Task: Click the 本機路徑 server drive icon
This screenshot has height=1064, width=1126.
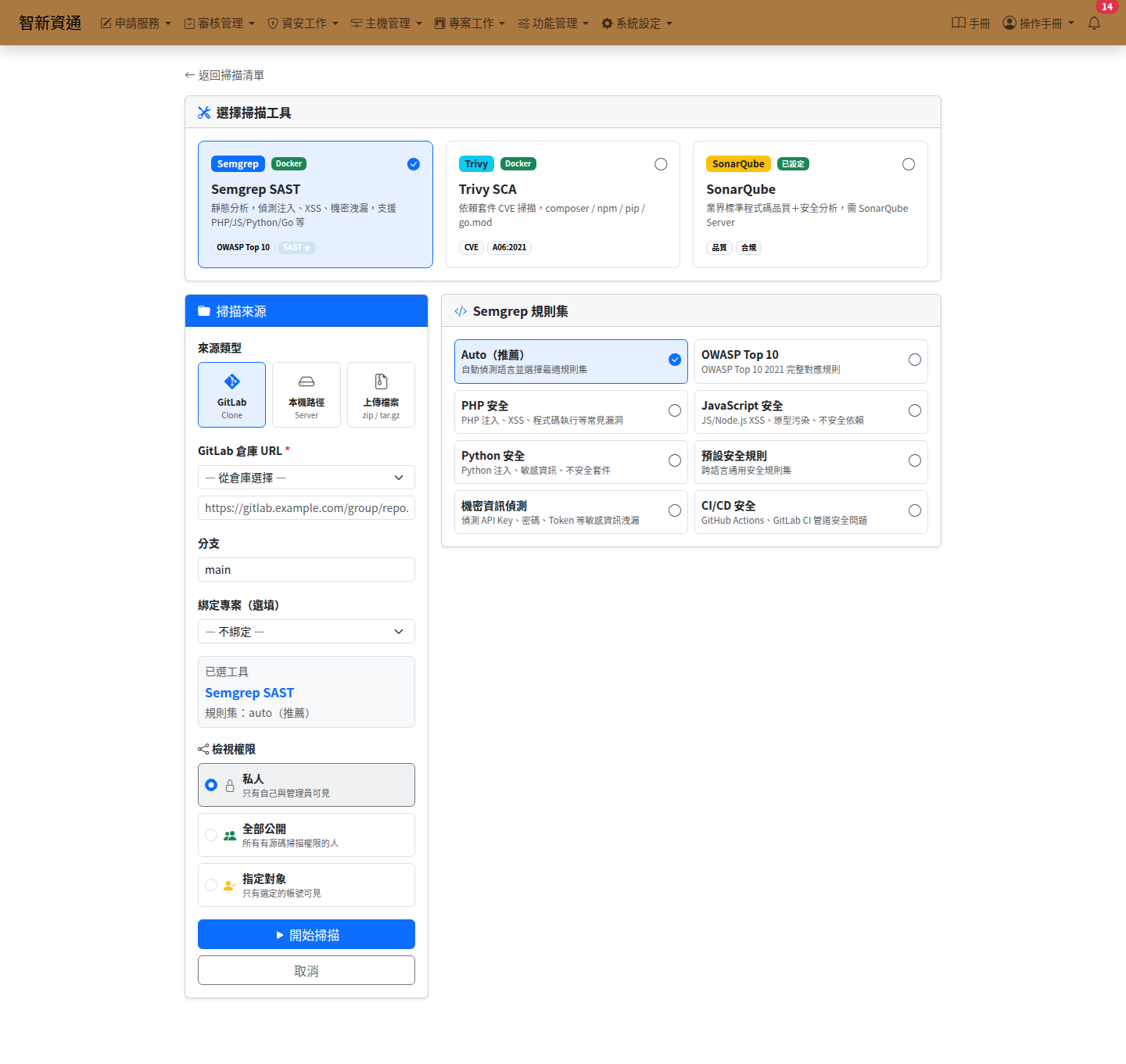Action: pyautogui.click(x=307, y=382)
